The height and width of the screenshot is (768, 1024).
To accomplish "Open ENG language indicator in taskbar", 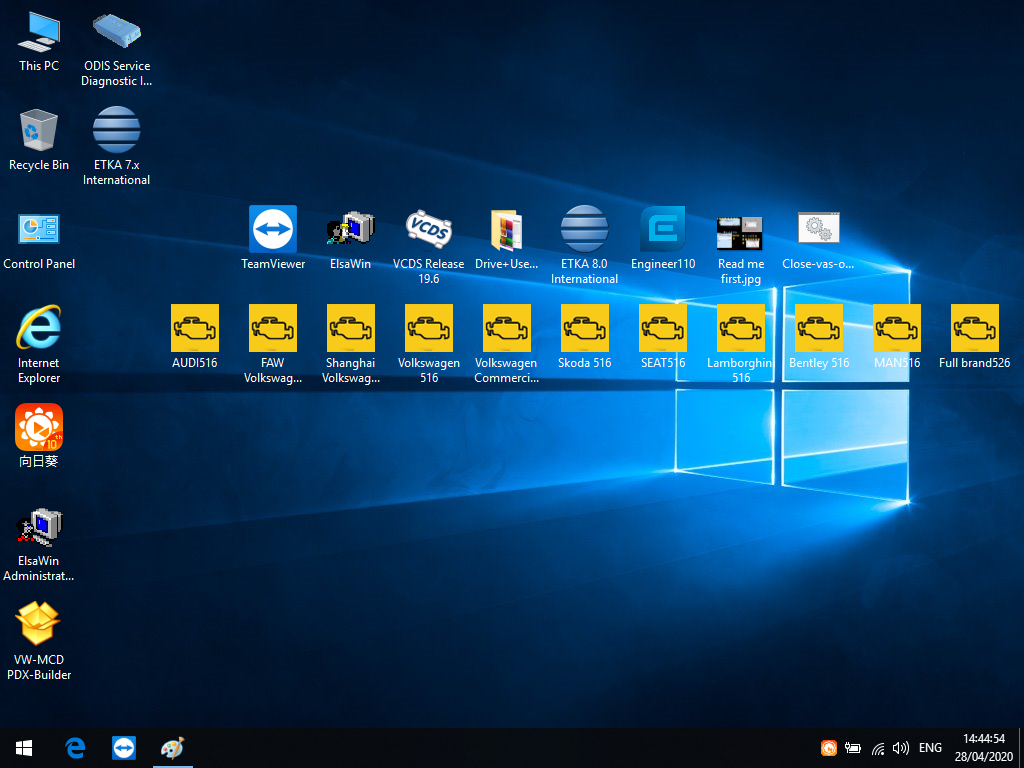I will click(x=930, y=747).
